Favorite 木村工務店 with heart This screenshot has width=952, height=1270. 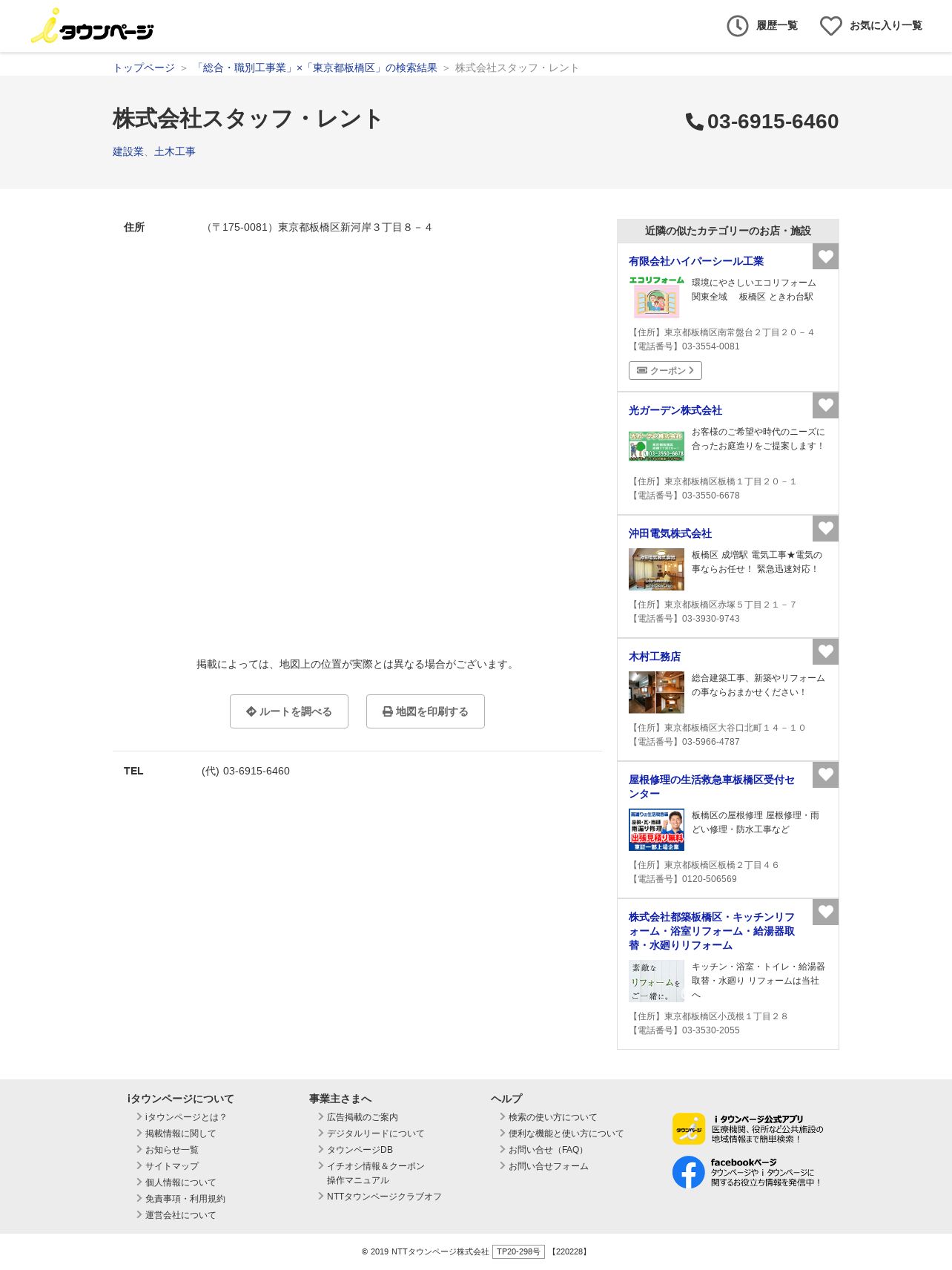pos(825,652)
